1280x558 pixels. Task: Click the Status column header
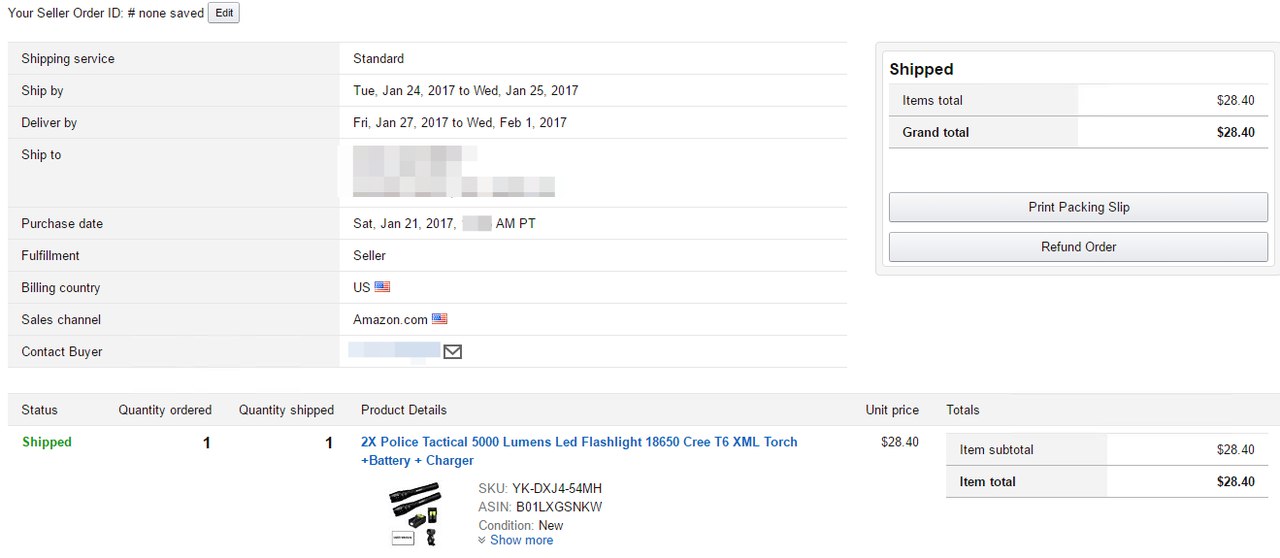coord(40,410)
